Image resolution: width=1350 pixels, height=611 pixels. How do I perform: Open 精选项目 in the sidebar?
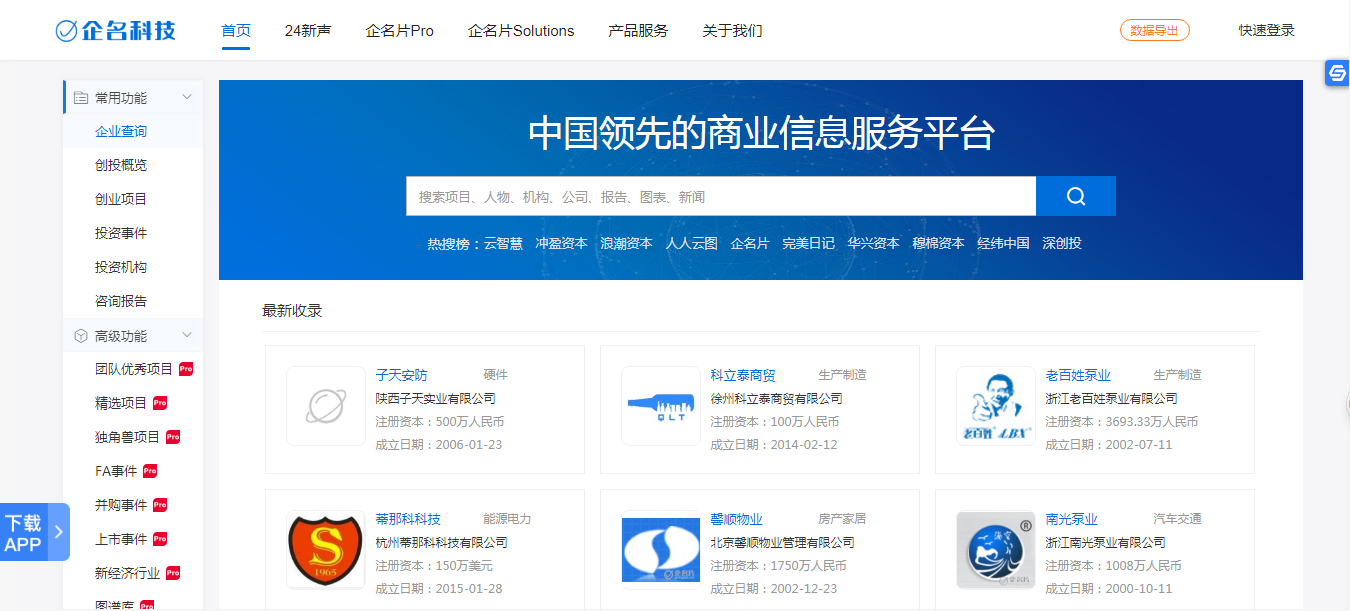coord(121,403)
